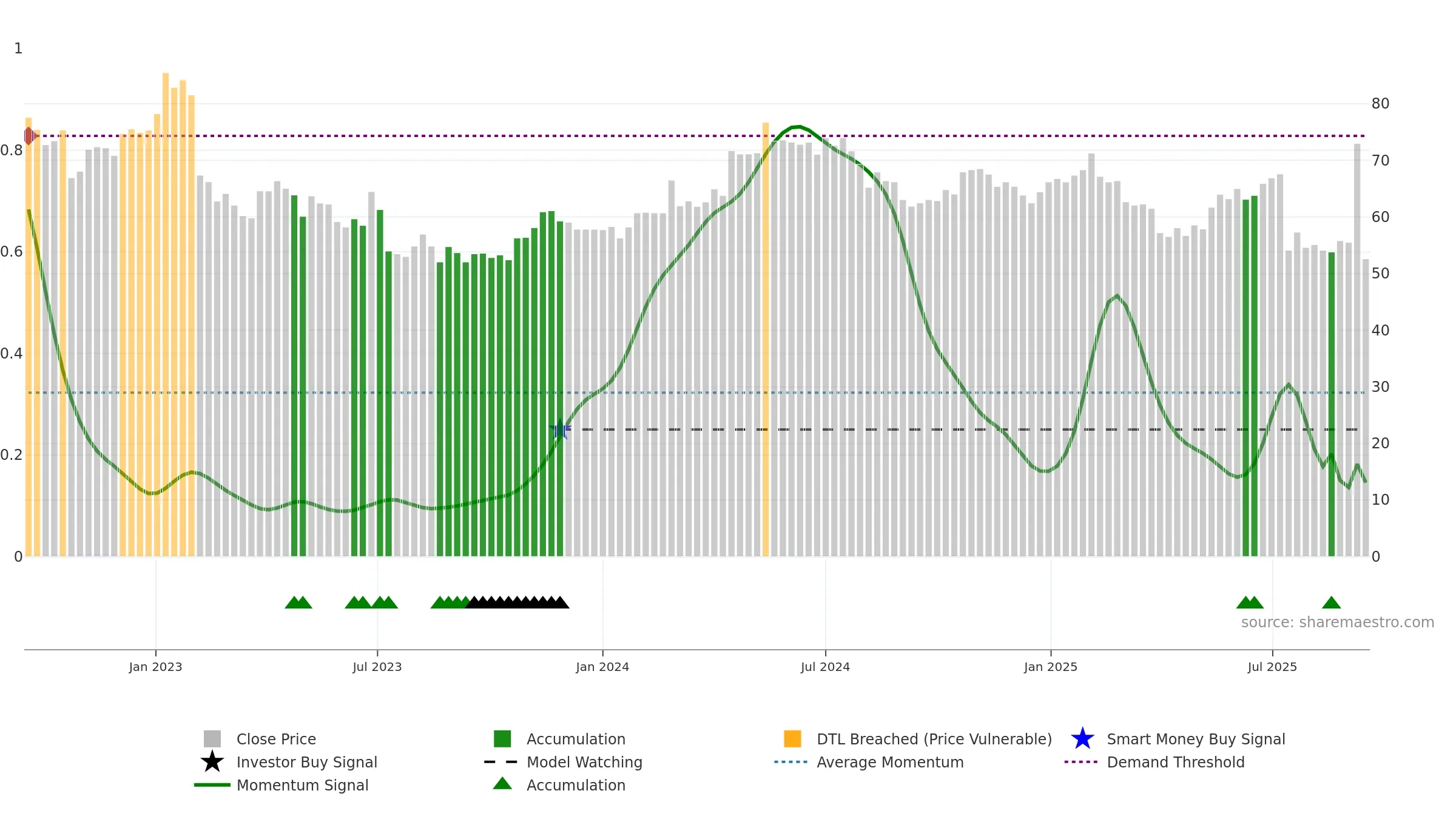Click the Jul 2025 axis label
Screen dimensions: 1456x819
(x=1272, y=667)
